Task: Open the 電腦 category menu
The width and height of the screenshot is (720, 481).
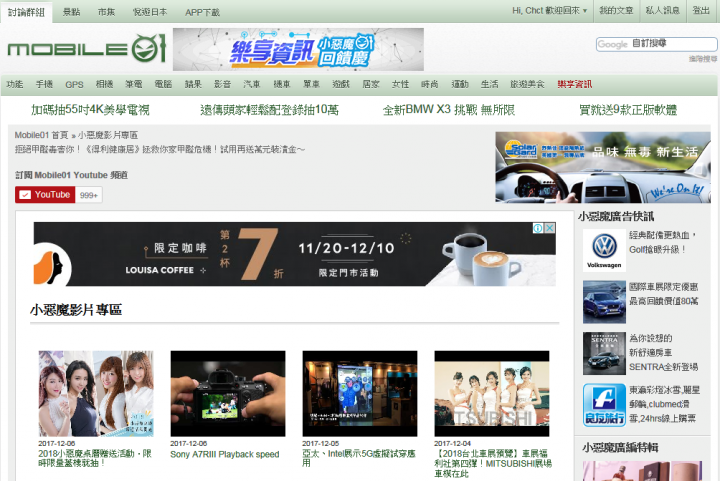Action: pos(163,84)
